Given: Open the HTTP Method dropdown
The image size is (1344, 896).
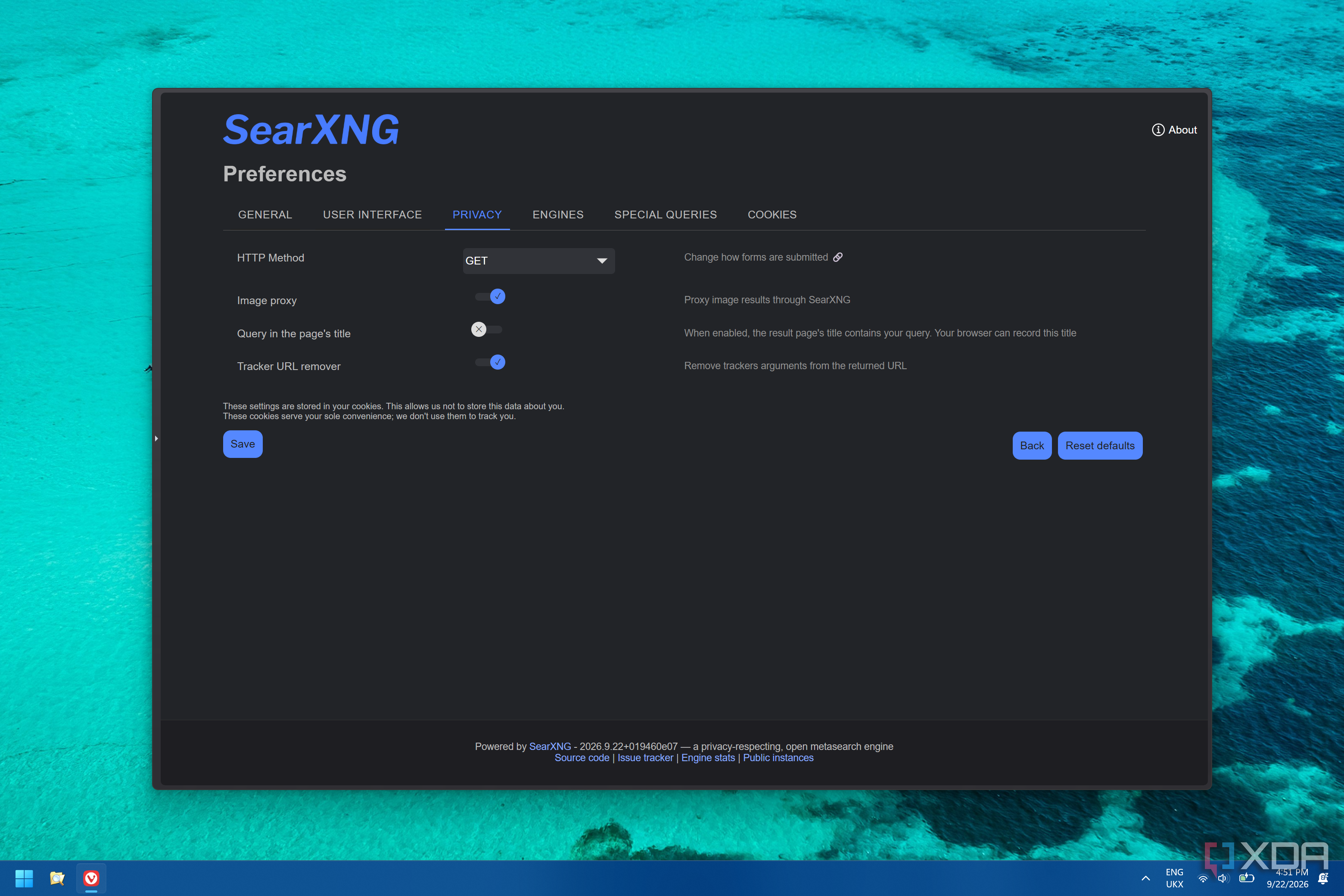Looking at the screenshot, I should tap(539, 261).
